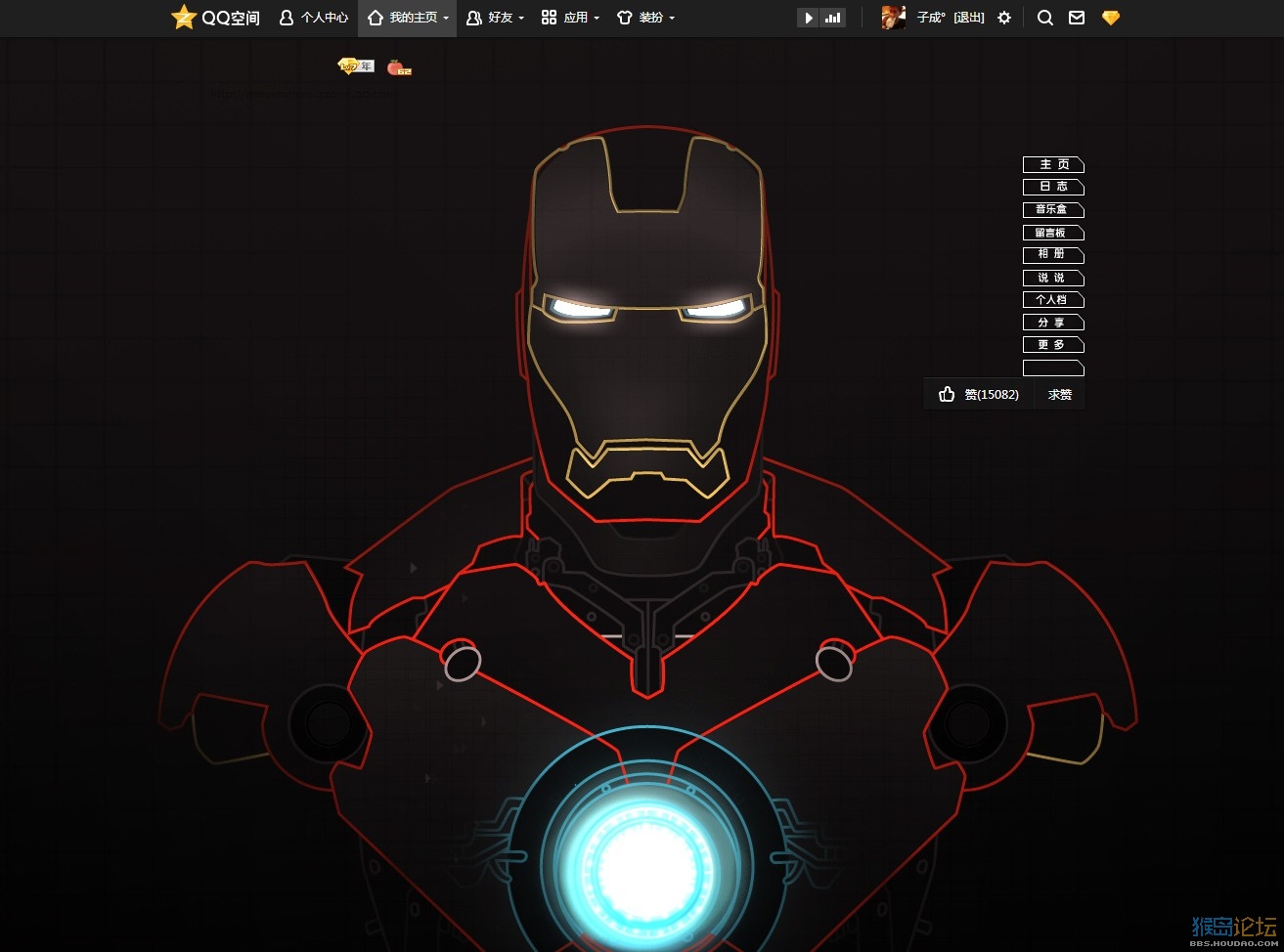Open the 个人档 profile tab
Viewport: 1284px width, 952px height.
coord(1053,300)
